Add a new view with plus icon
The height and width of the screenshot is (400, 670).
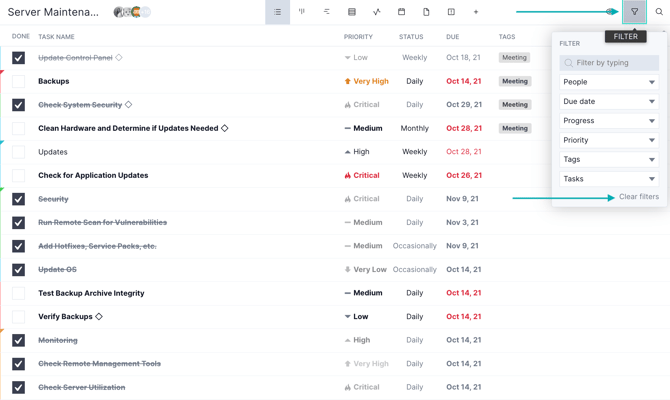click(x=476, y=12)
